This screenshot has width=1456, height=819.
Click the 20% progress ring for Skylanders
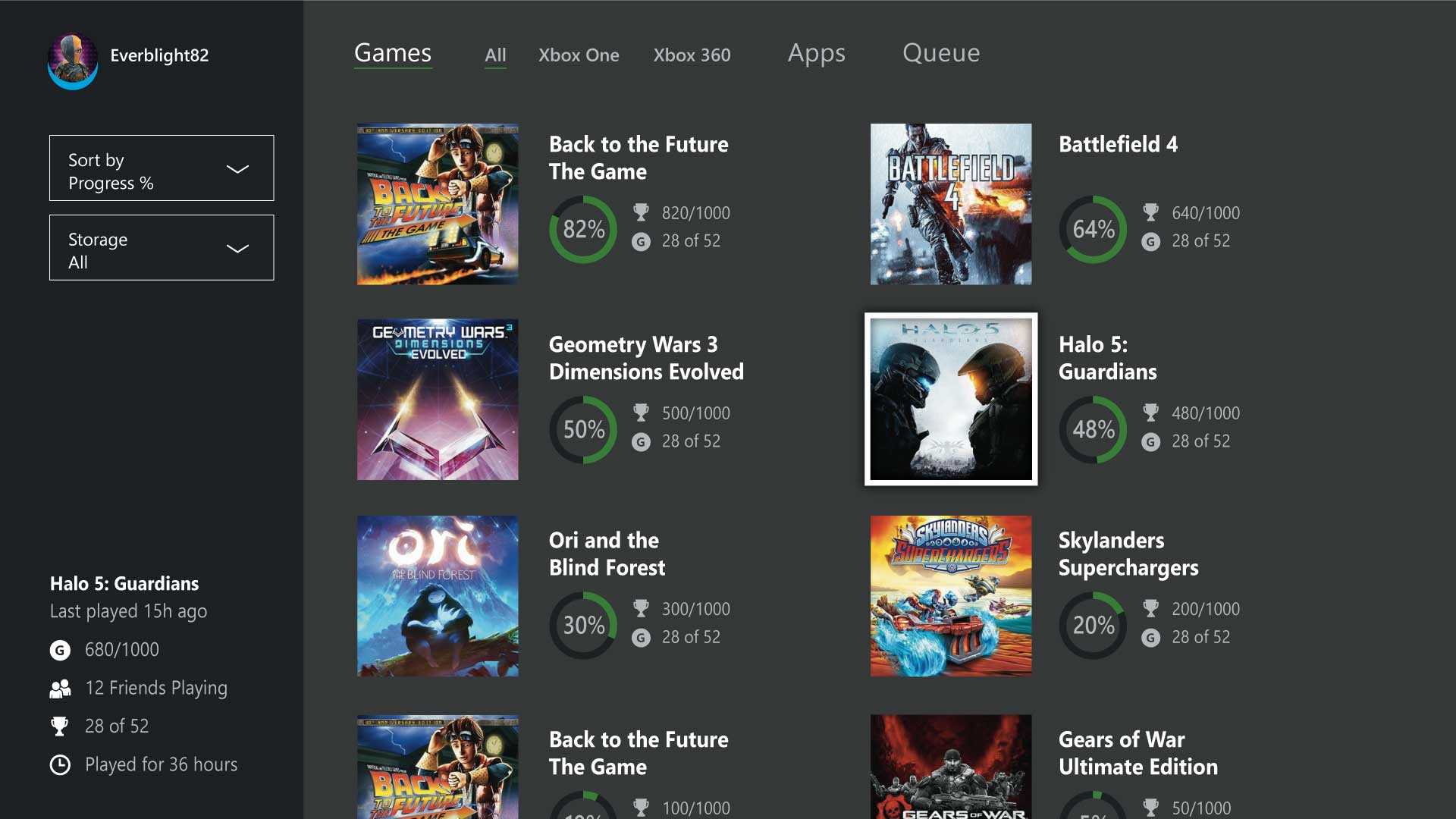pos(1093,626)
